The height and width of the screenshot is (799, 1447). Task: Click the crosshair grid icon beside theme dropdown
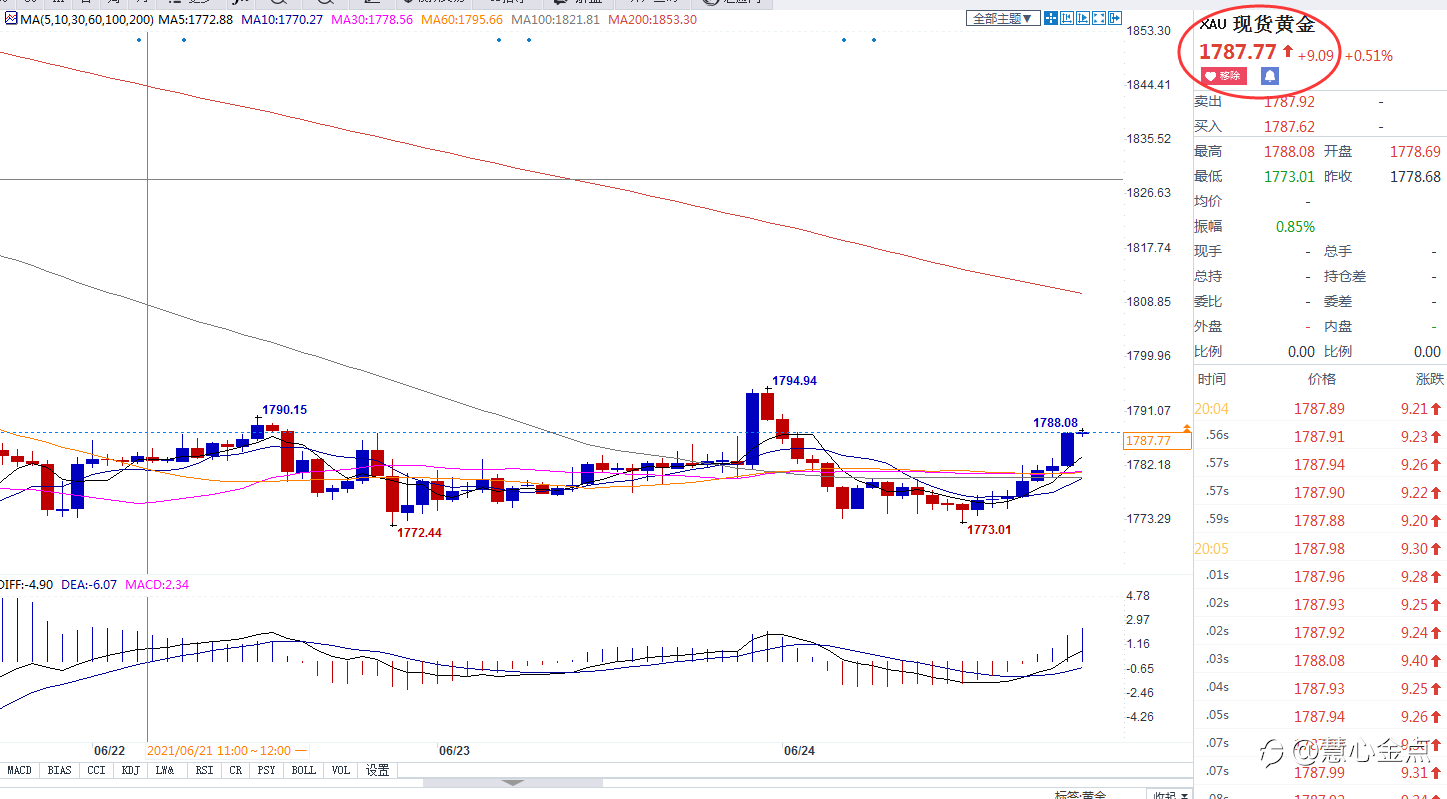click(x=1051, y=18)
